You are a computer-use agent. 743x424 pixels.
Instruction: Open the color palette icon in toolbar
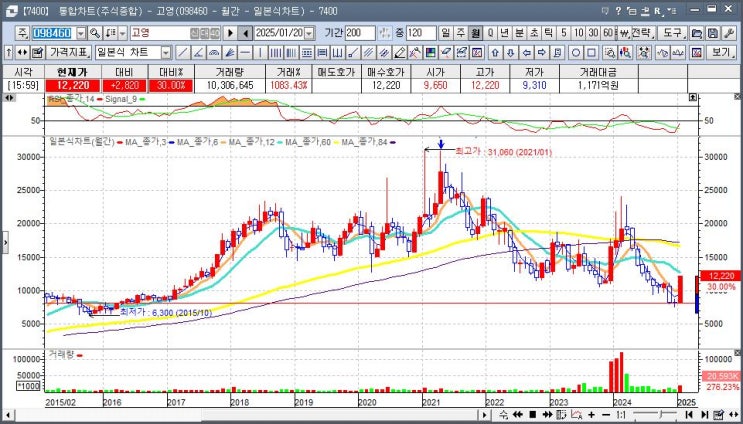click(430, 53)
